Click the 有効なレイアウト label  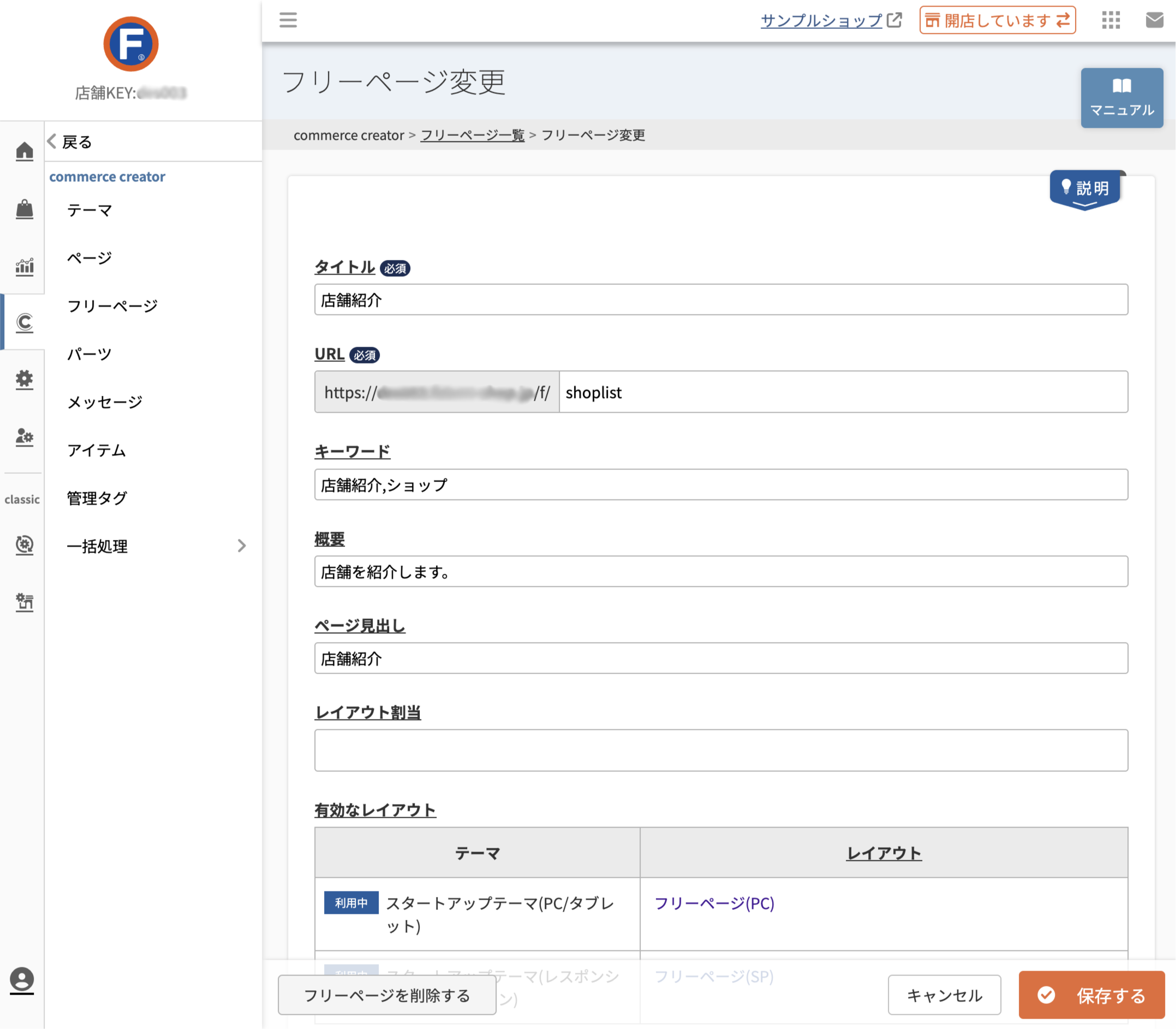(x=375, y=810)
